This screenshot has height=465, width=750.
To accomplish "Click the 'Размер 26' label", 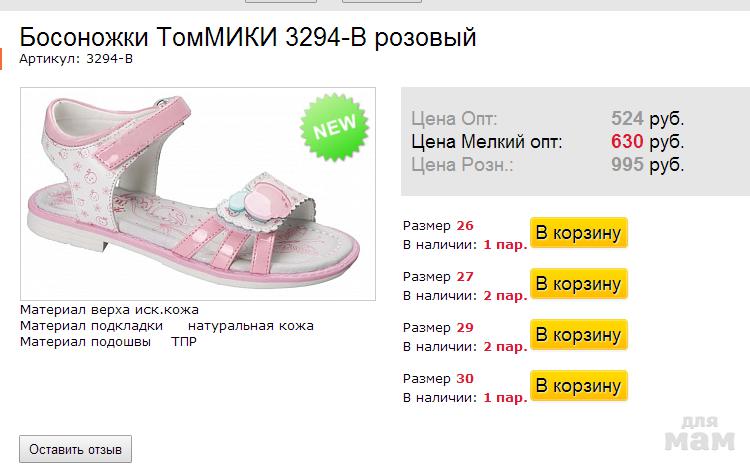I will pos(438,225).
